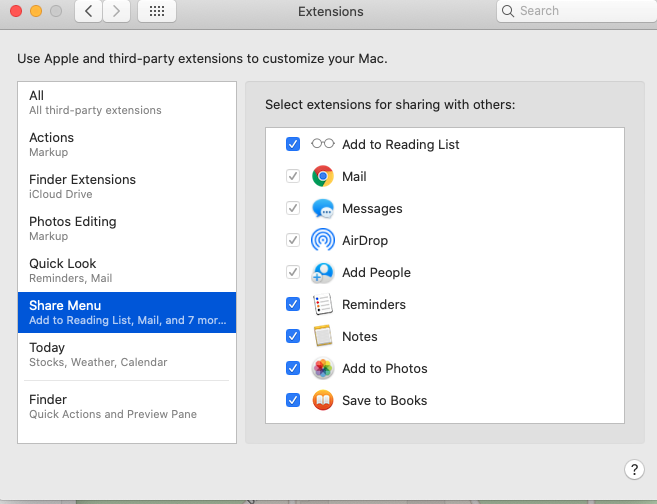This screenshot has height=504, width=657.
Task: Select the Finder Extensions category
Action: tap(127, 186)
